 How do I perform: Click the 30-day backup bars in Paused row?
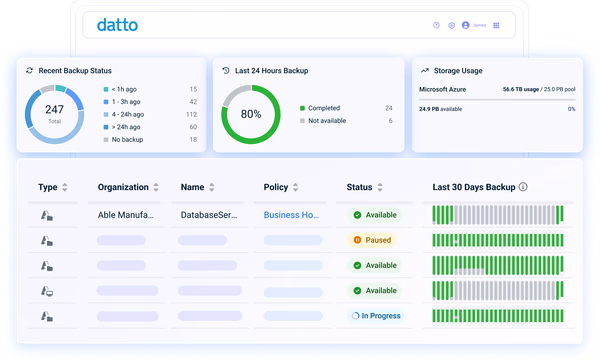click(x=498, y=240)
